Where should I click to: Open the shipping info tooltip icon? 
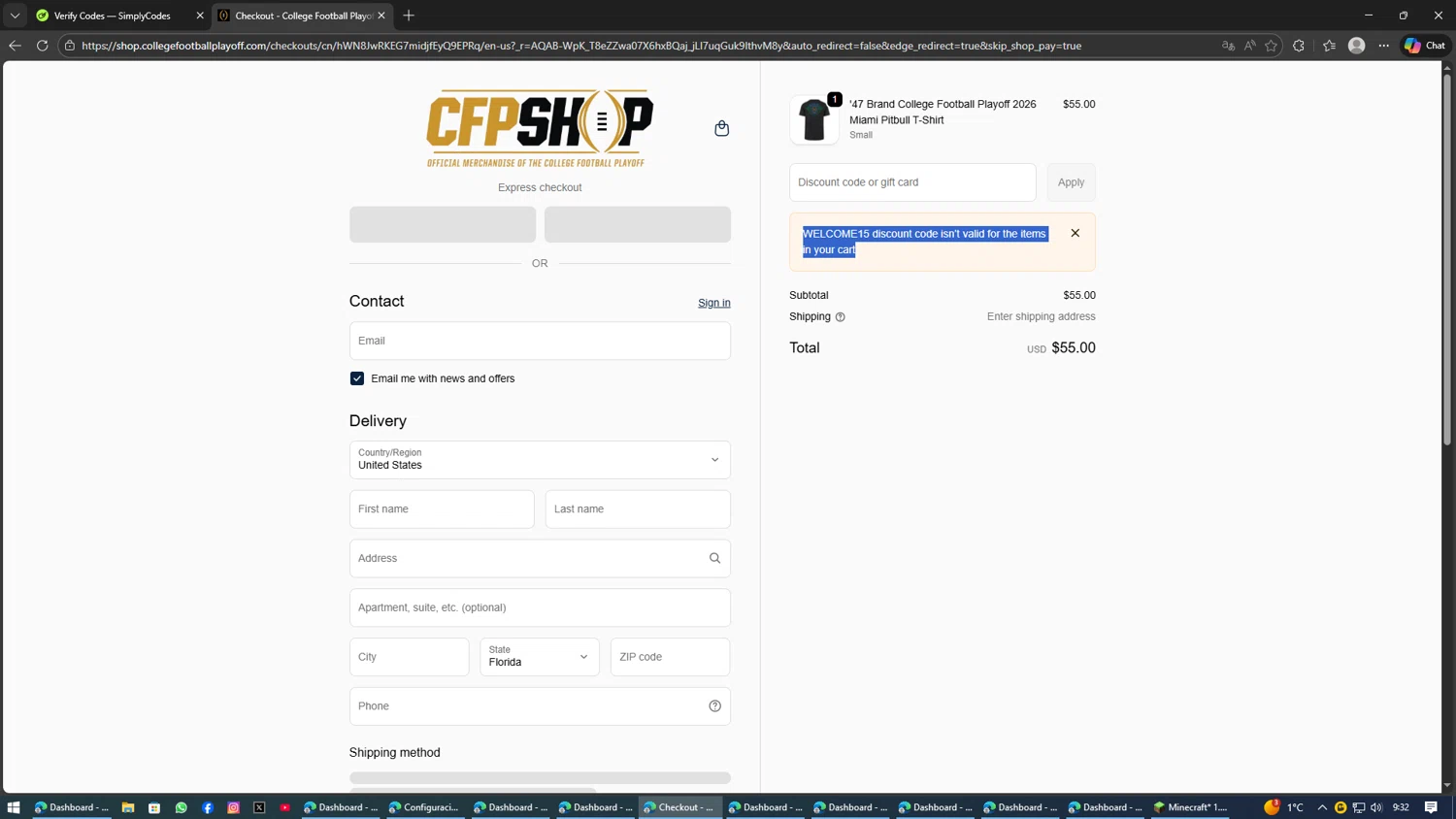(x=841, y=317)
